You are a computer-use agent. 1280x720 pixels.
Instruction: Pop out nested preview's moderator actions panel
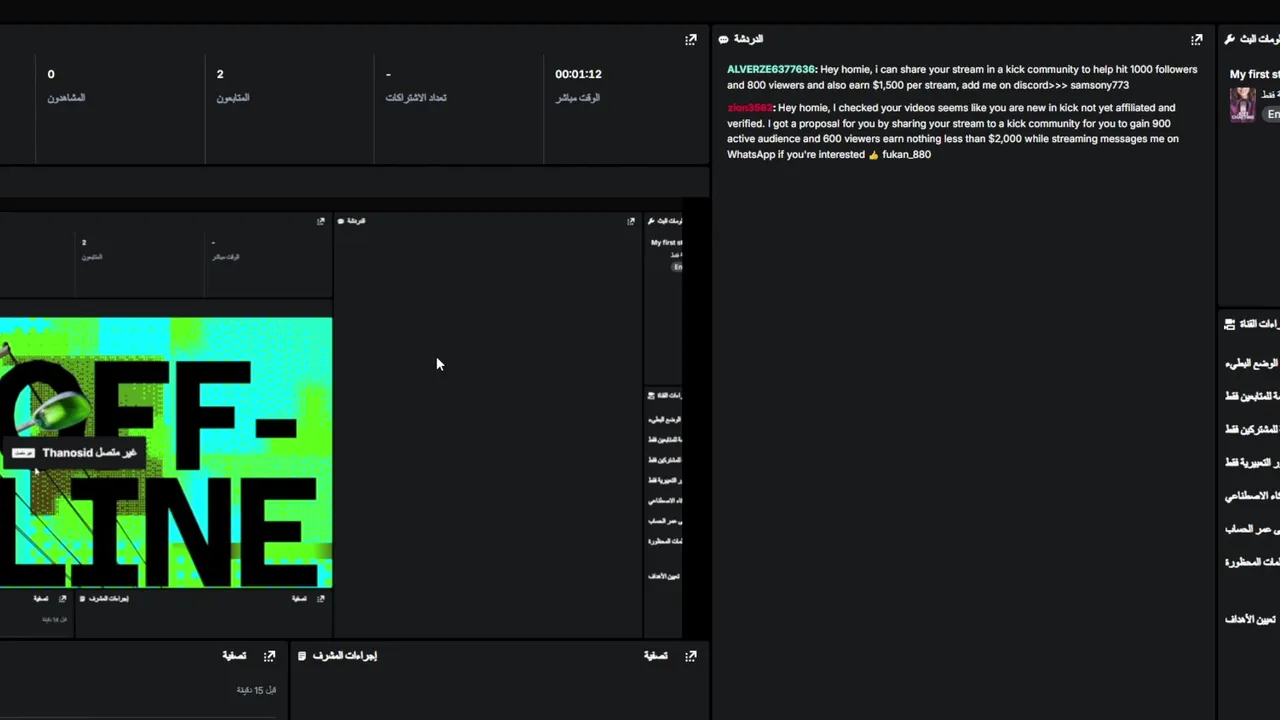pyautogui.click(x=320, y=599)
